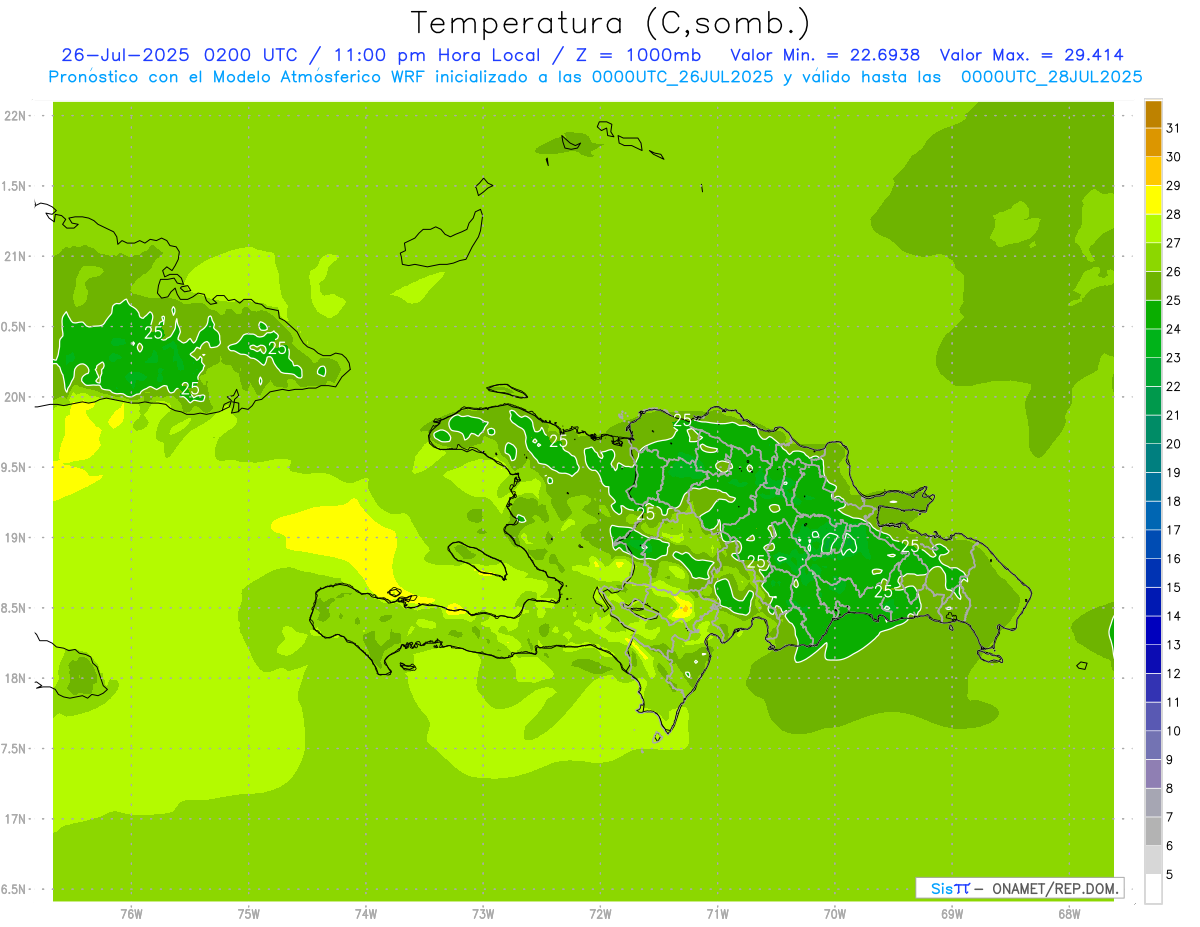This screenshot has height=927, width=1200.
Task: Click the '68W' longitude axis label
Action: click(1069, 914)
